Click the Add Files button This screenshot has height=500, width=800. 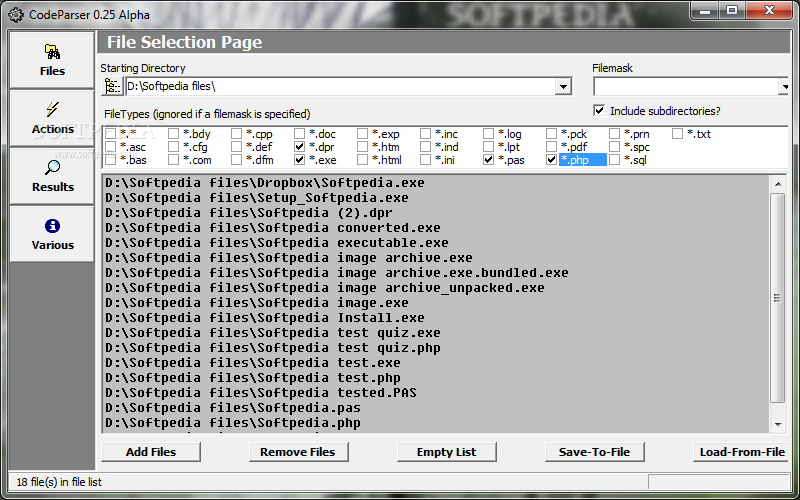point(151,452)
